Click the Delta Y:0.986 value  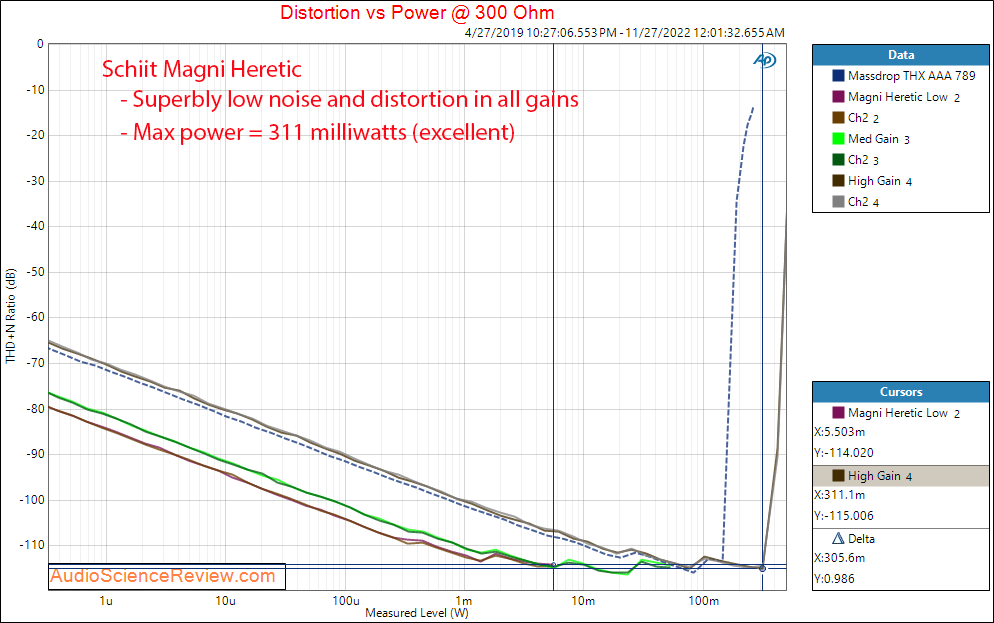click(x=834, y=579)
